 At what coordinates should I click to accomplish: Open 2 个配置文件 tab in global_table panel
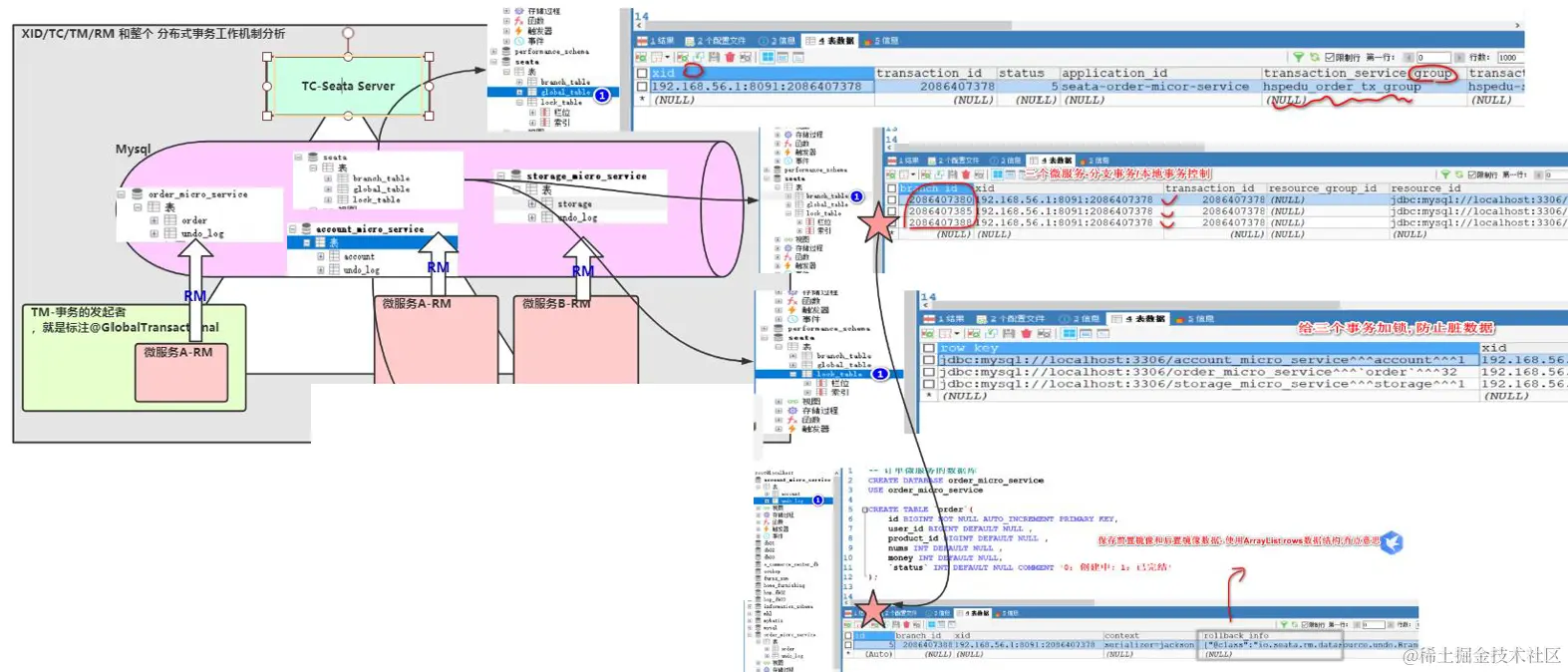click(716, 41)
